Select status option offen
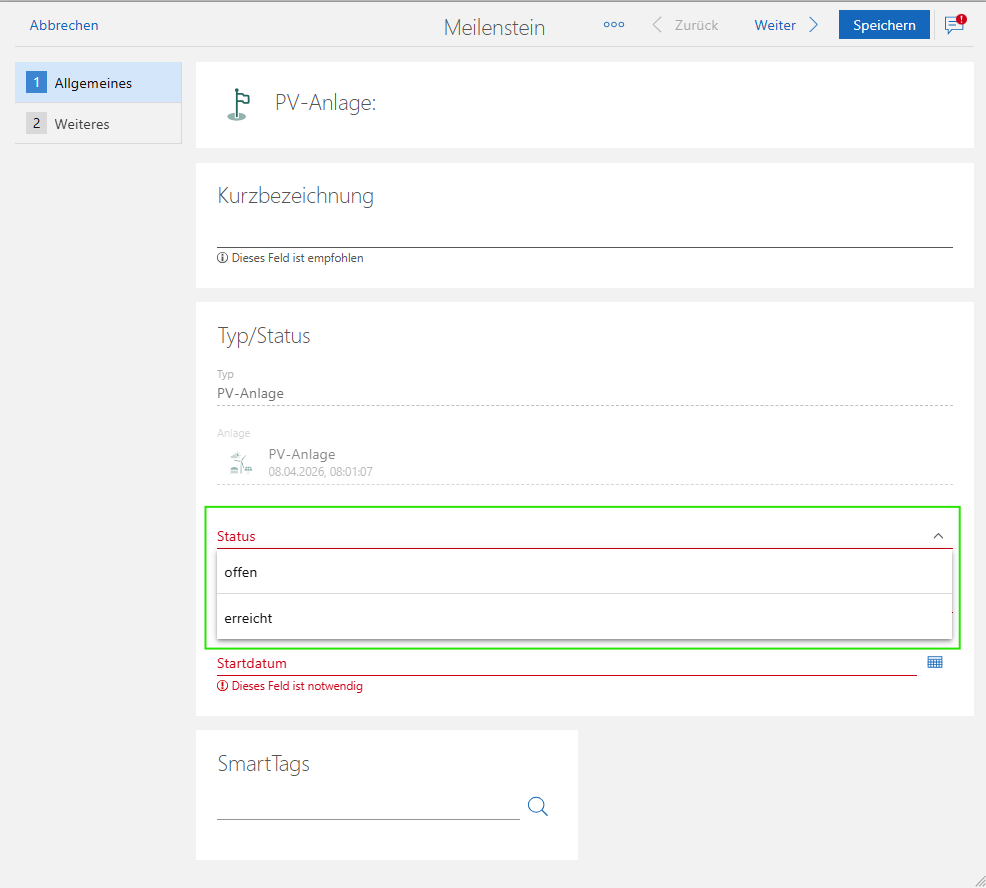This screenshot has height=888, width=986. (x=584, y=572)
